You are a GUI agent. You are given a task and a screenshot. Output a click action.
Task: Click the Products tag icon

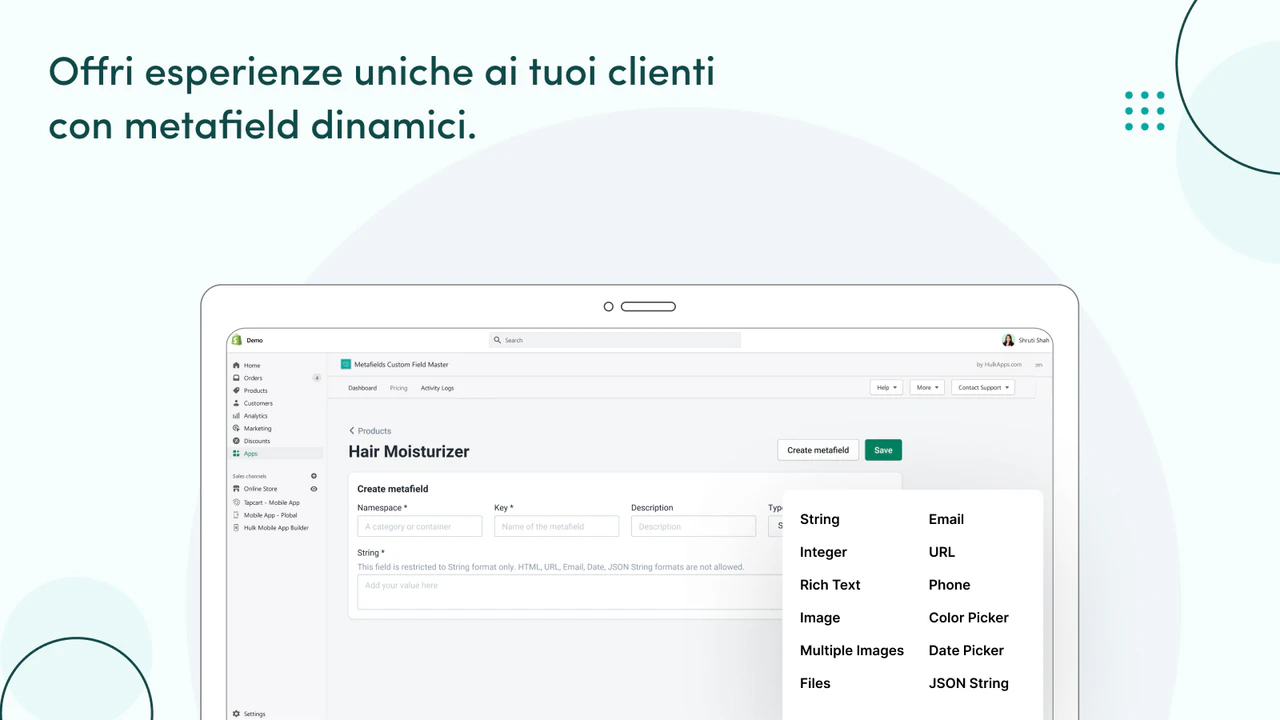click(236, 391)
